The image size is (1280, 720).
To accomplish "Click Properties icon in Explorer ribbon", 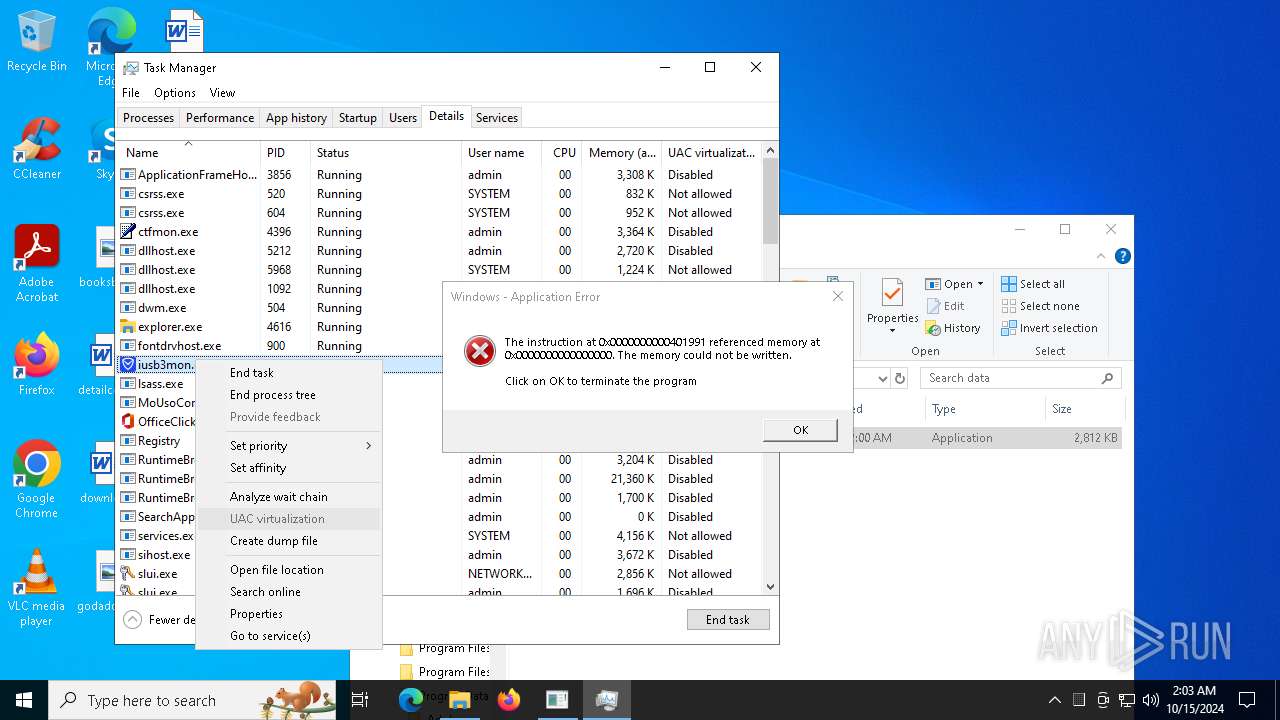I will 892,305.
